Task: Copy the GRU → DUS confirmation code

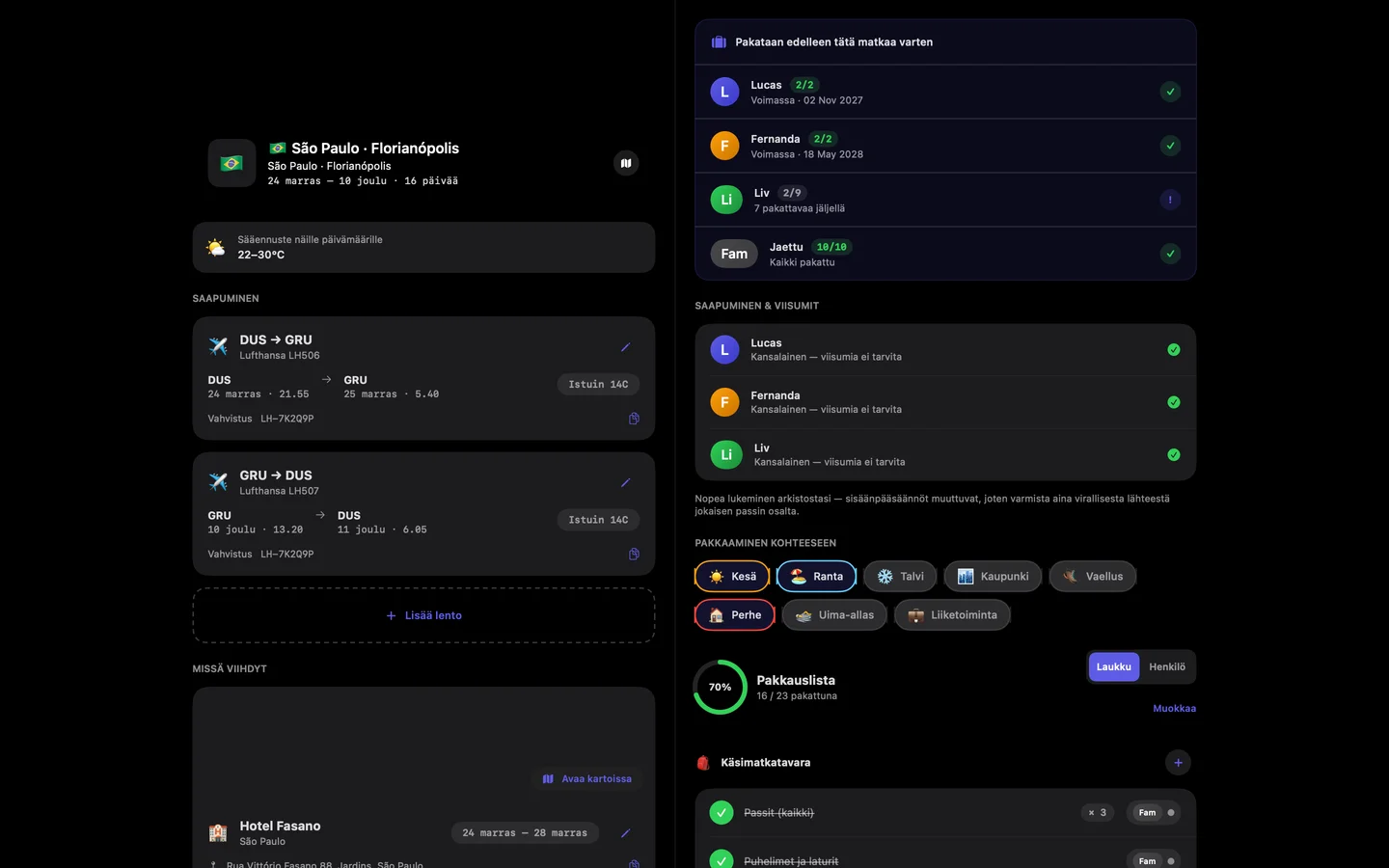Action: pyautogui.click(x=634, y=554)
